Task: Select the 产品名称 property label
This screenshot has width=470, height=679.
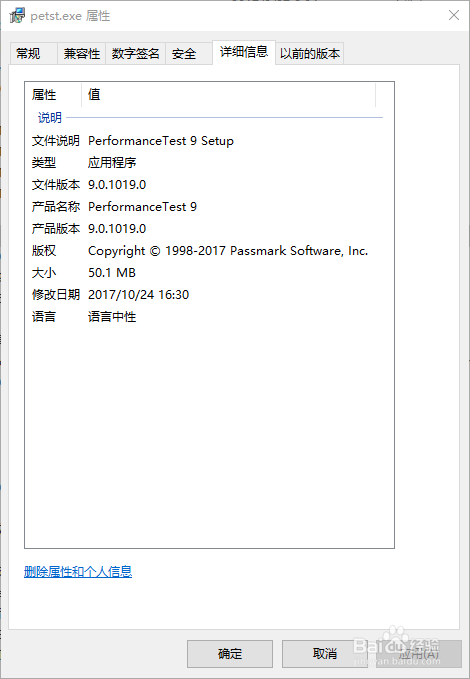Action: tap(56, 207)
